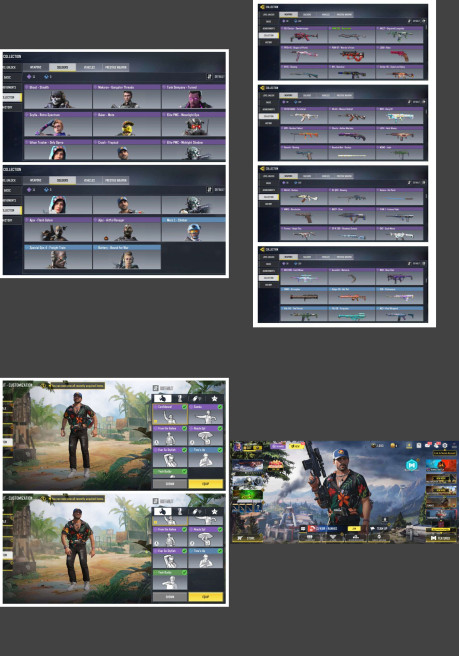Screen dimensions: 459x656
Task: Select Special Ops 4 Freight Train card
Action: coord(58,257)
